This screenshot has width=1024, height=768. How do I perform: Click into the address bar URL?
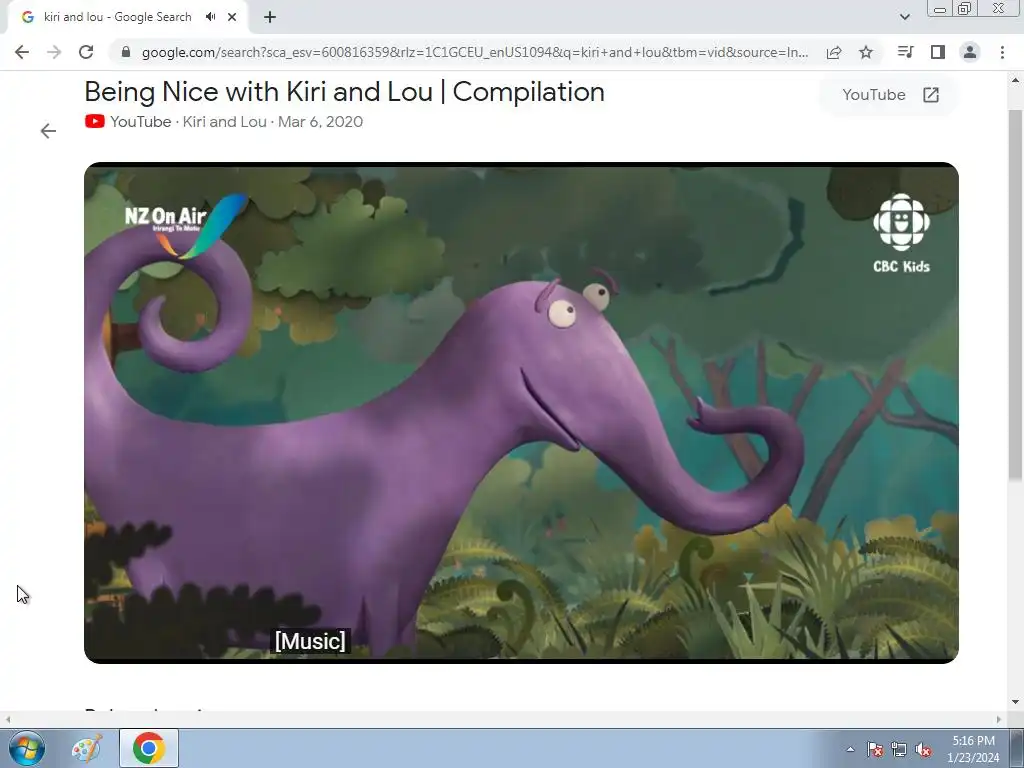pyautogui.click(x=475, y=52)
